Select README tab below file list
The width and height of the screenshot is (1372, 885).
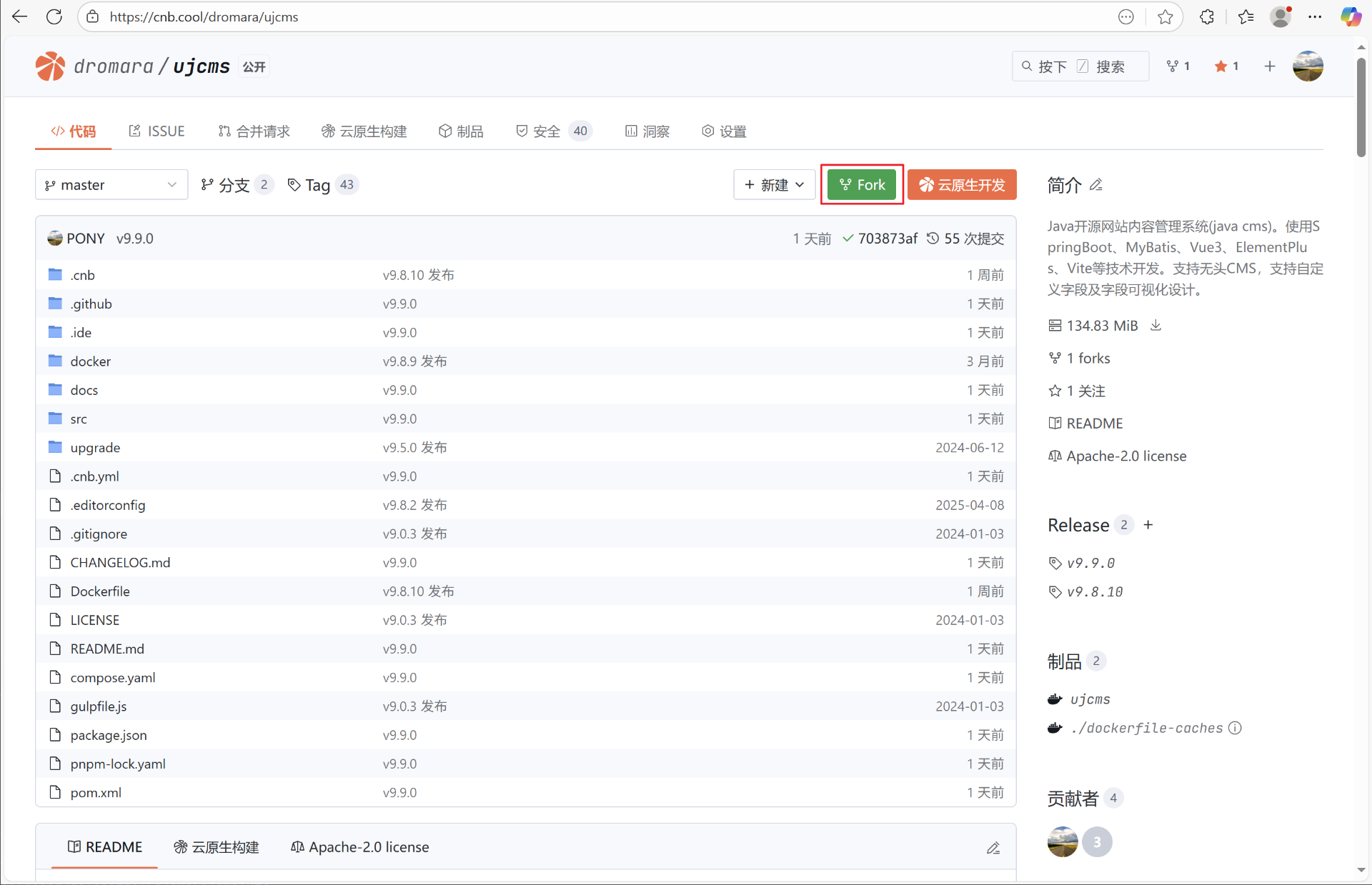(x=105, y=847)
